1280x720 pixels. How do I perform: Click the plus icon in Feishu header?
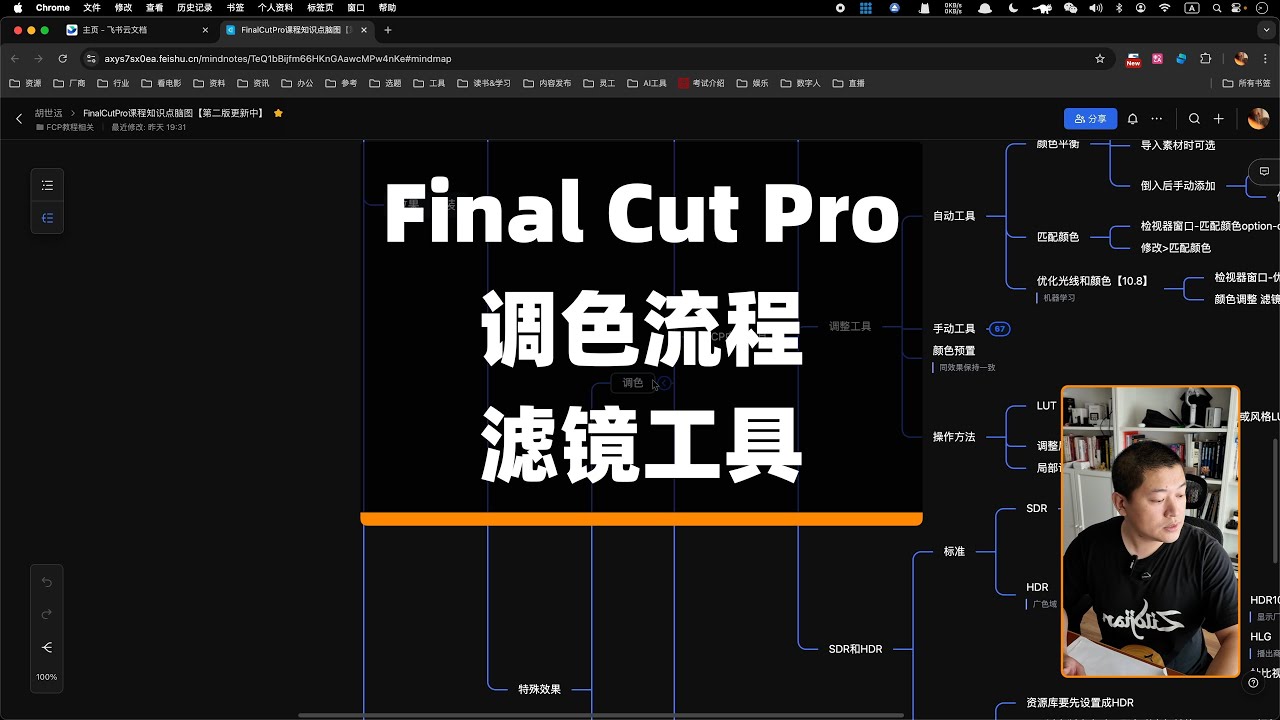[x=1218, y=118]
